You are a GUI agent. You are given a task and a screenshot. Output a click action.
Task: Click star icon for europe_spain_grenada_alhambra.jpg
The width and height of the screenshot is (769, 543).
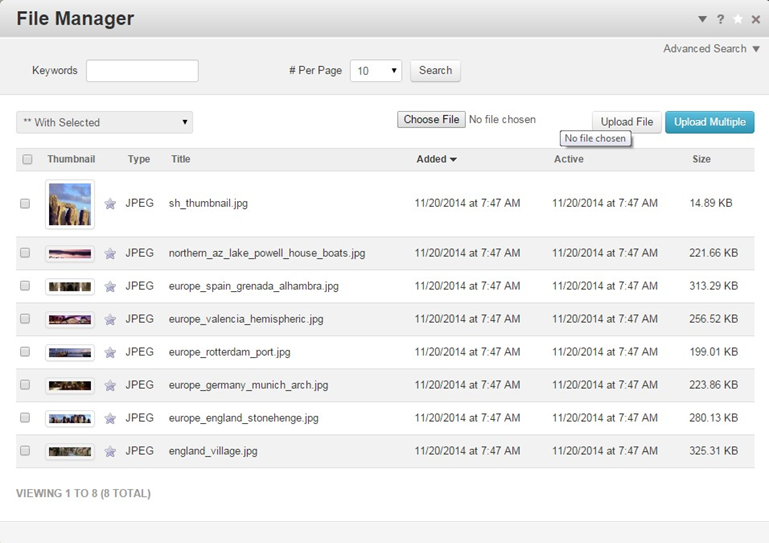(x=110, y=286)
